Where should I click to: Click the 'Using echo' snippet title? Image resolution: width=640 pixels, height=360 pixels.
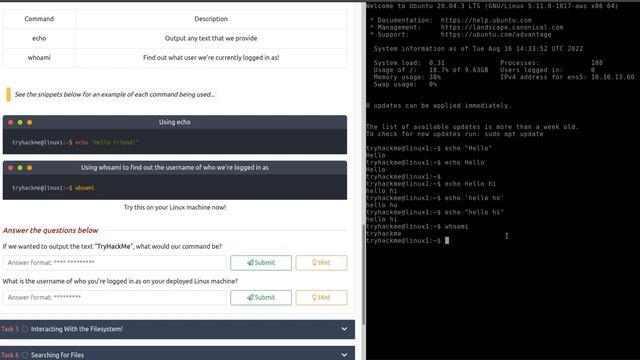(x=175, y=122)
